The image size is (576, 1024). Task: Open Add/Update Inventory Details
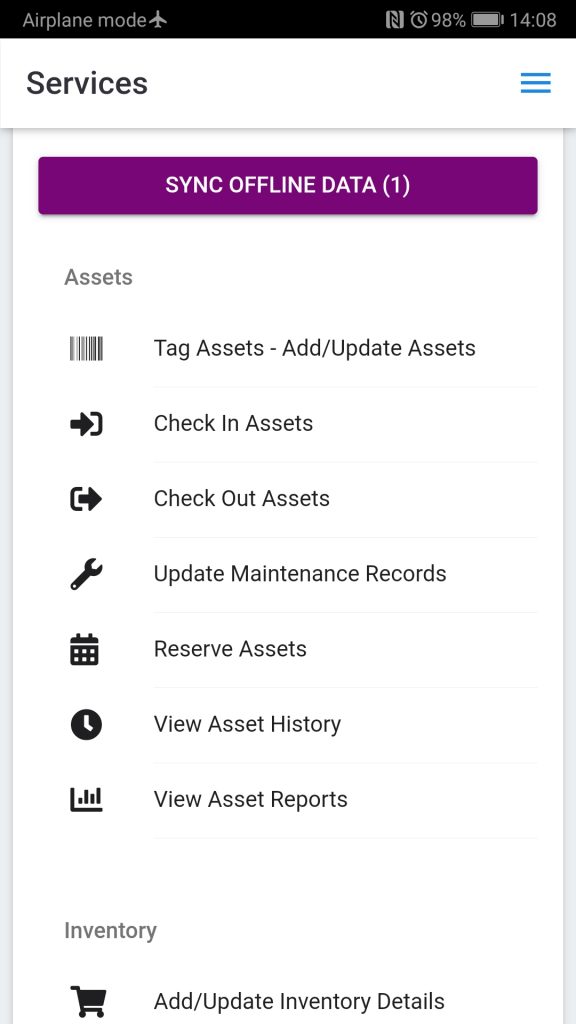[x=299, y=1001]
